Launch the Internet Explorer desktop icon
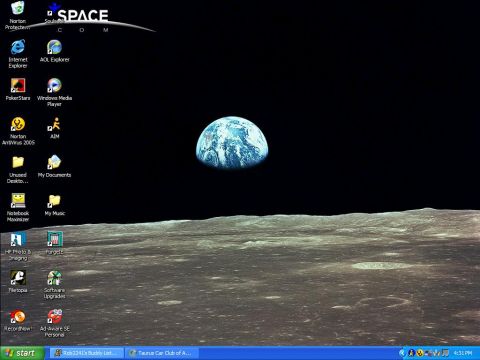Viewport: 480px width, 360px height. click(18, 47)
